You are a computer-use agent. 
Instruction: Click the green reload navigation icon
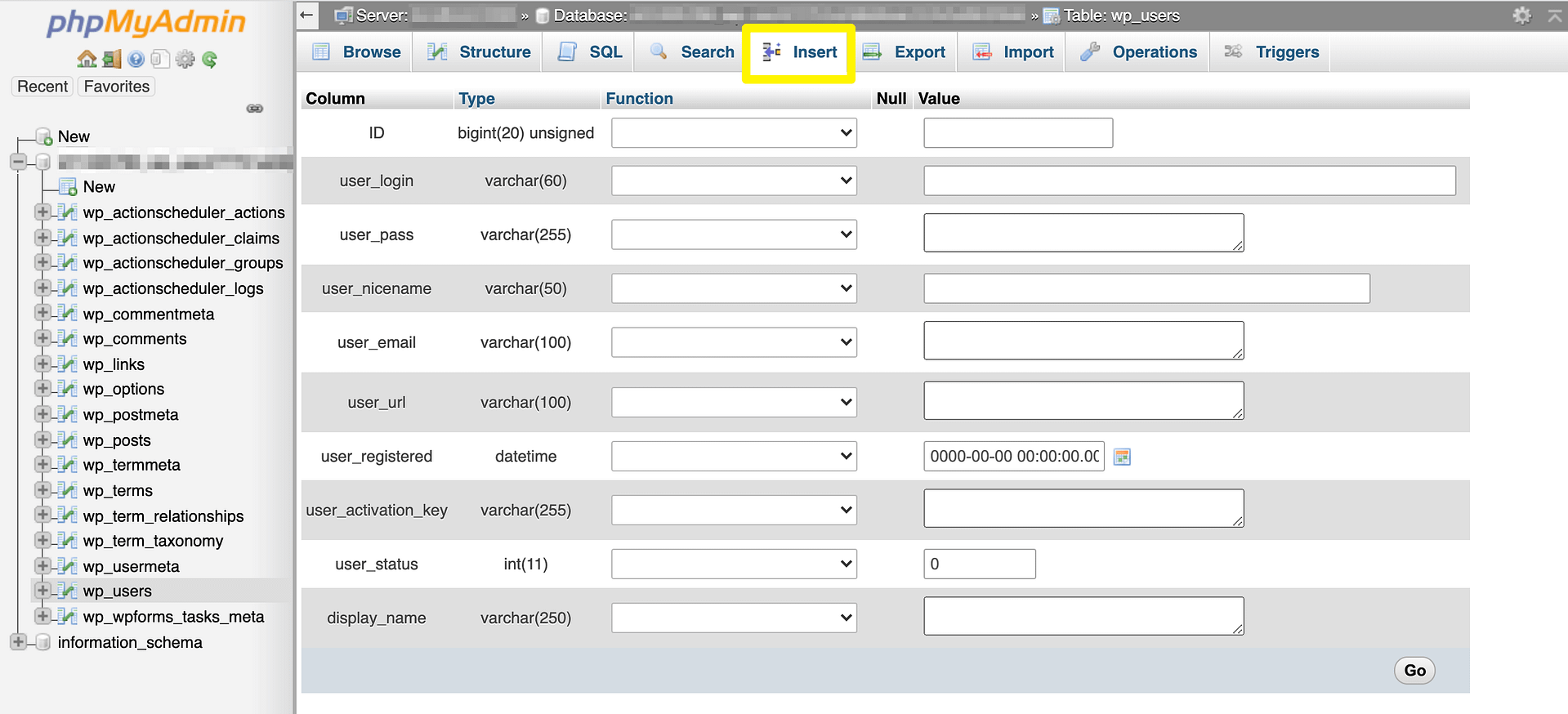click(210, 59)
